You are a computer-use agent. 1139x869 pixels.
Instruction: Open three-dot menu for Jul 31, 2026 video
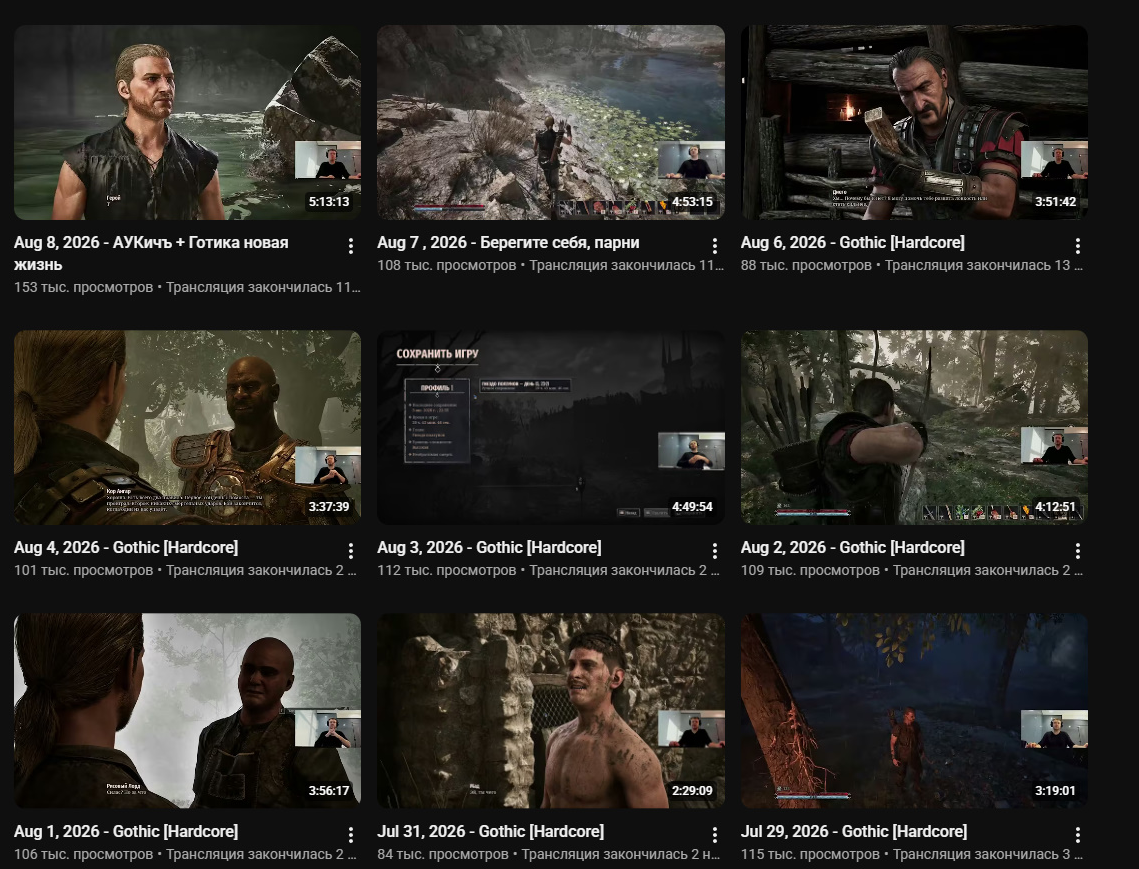715,834
